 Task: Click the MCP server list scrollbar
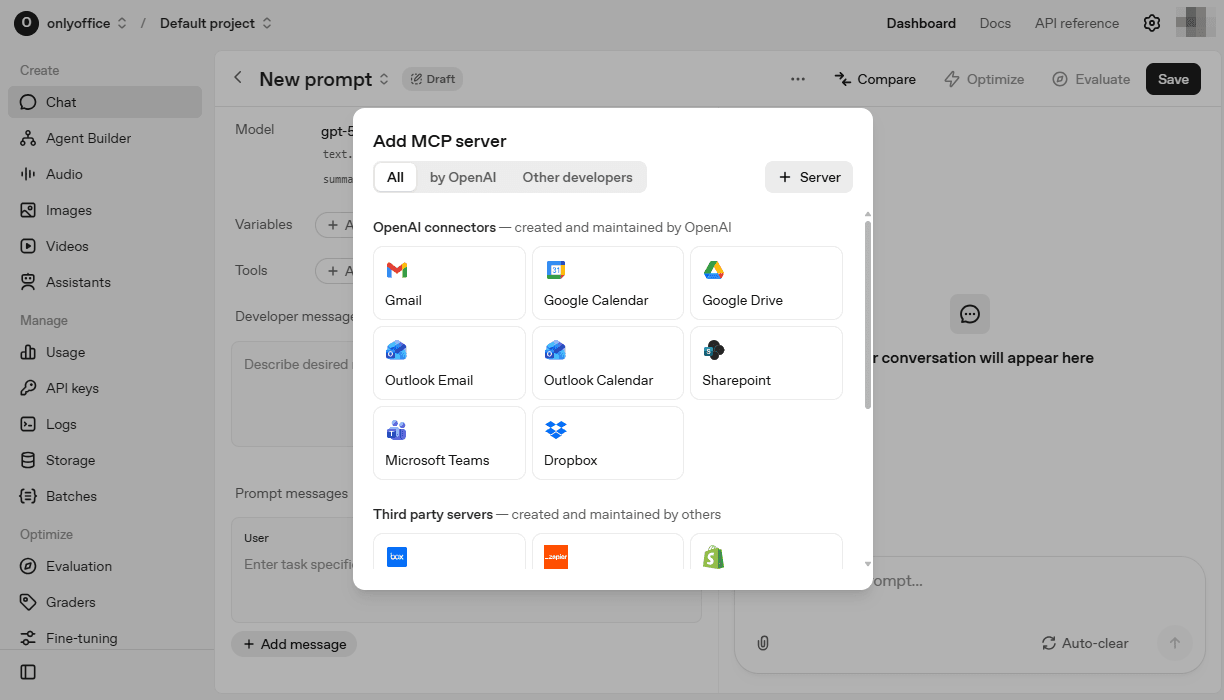pos(867,315)
